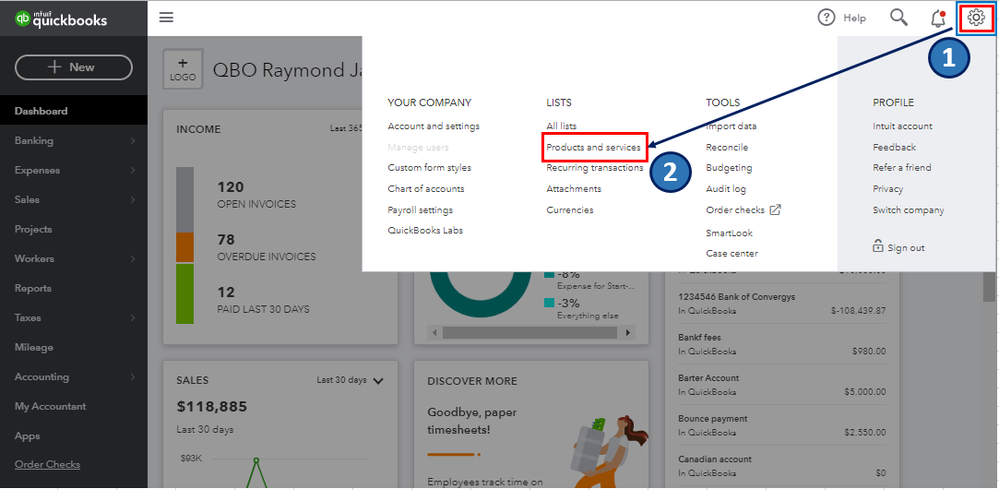Click the add LOGO placeholder
The height and width of the screenshot is (490, 999).
pyautogui.click(x=183, y=69)
